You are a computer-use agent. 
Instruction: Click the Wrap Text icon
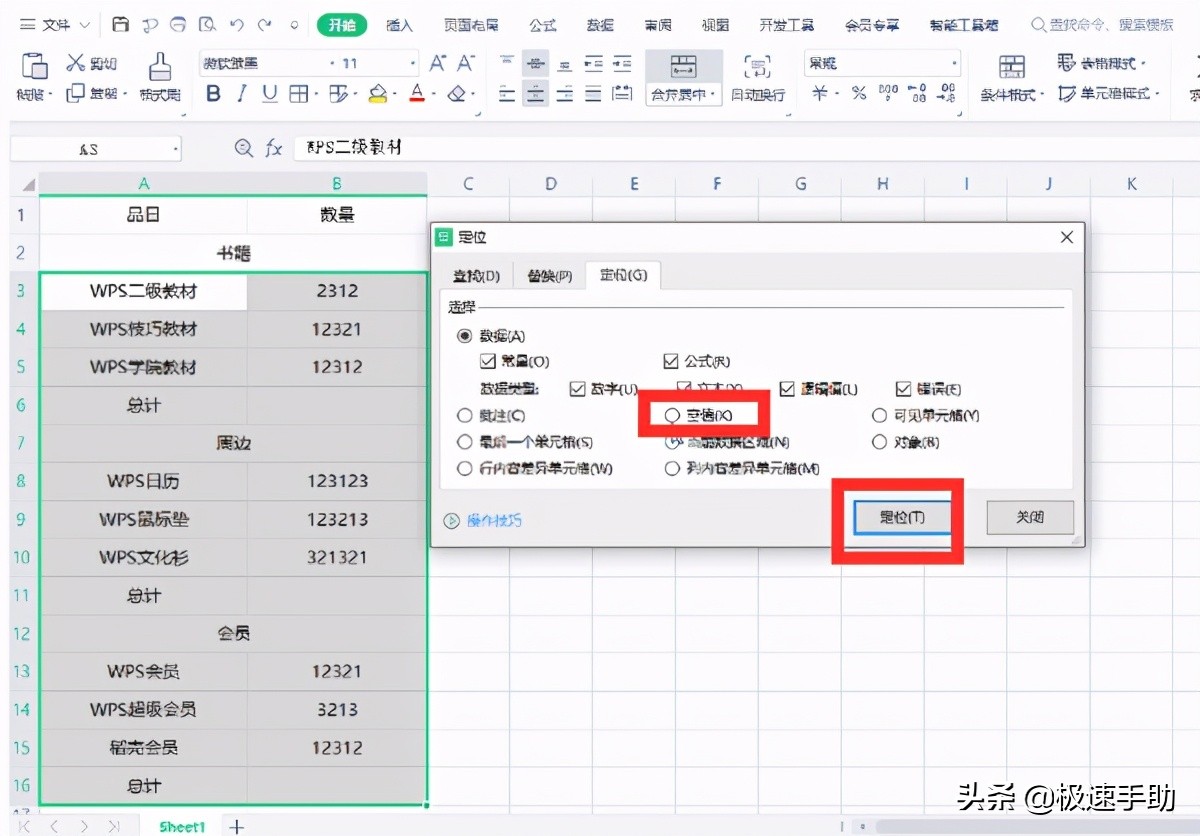point(757,66)
